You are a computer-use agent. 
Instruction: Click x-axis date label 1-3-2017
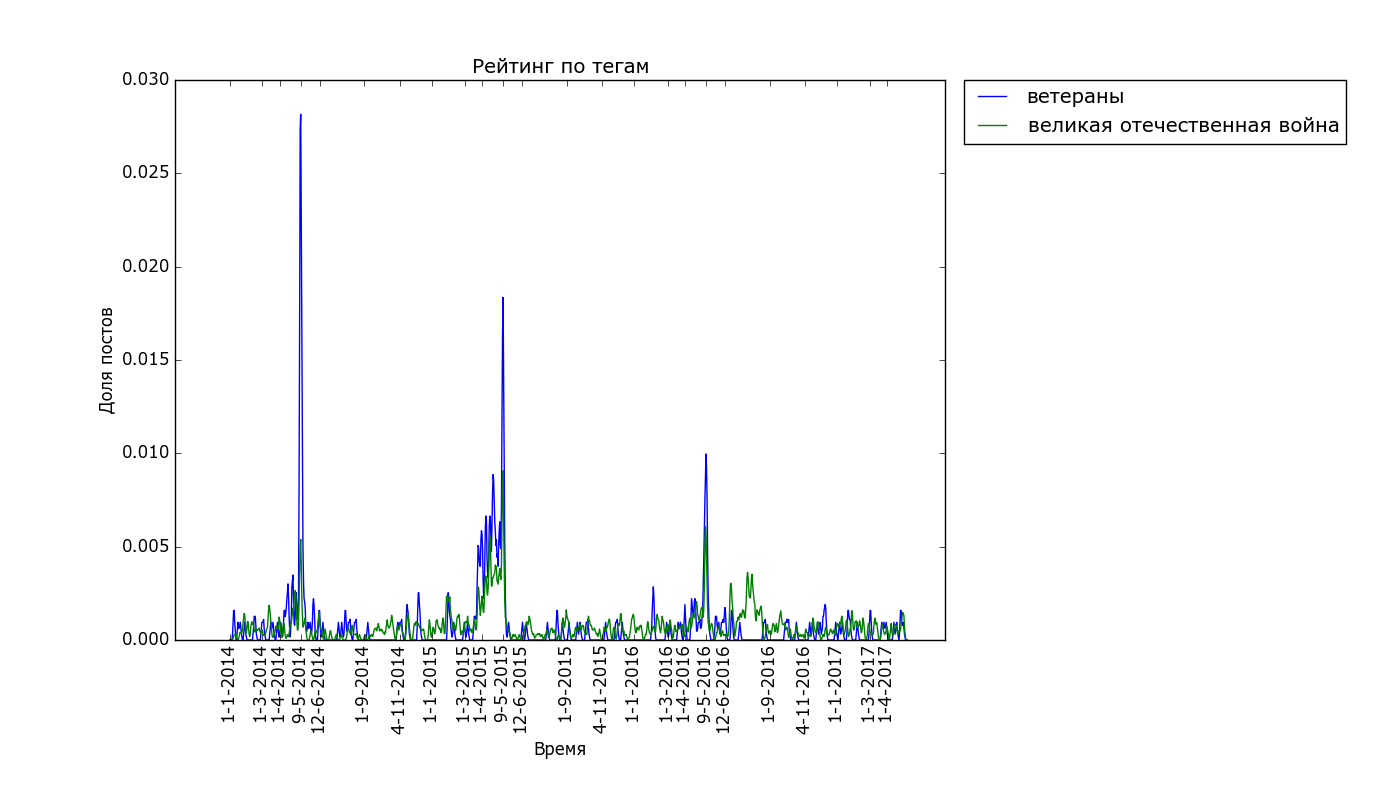tap(868, 685)
